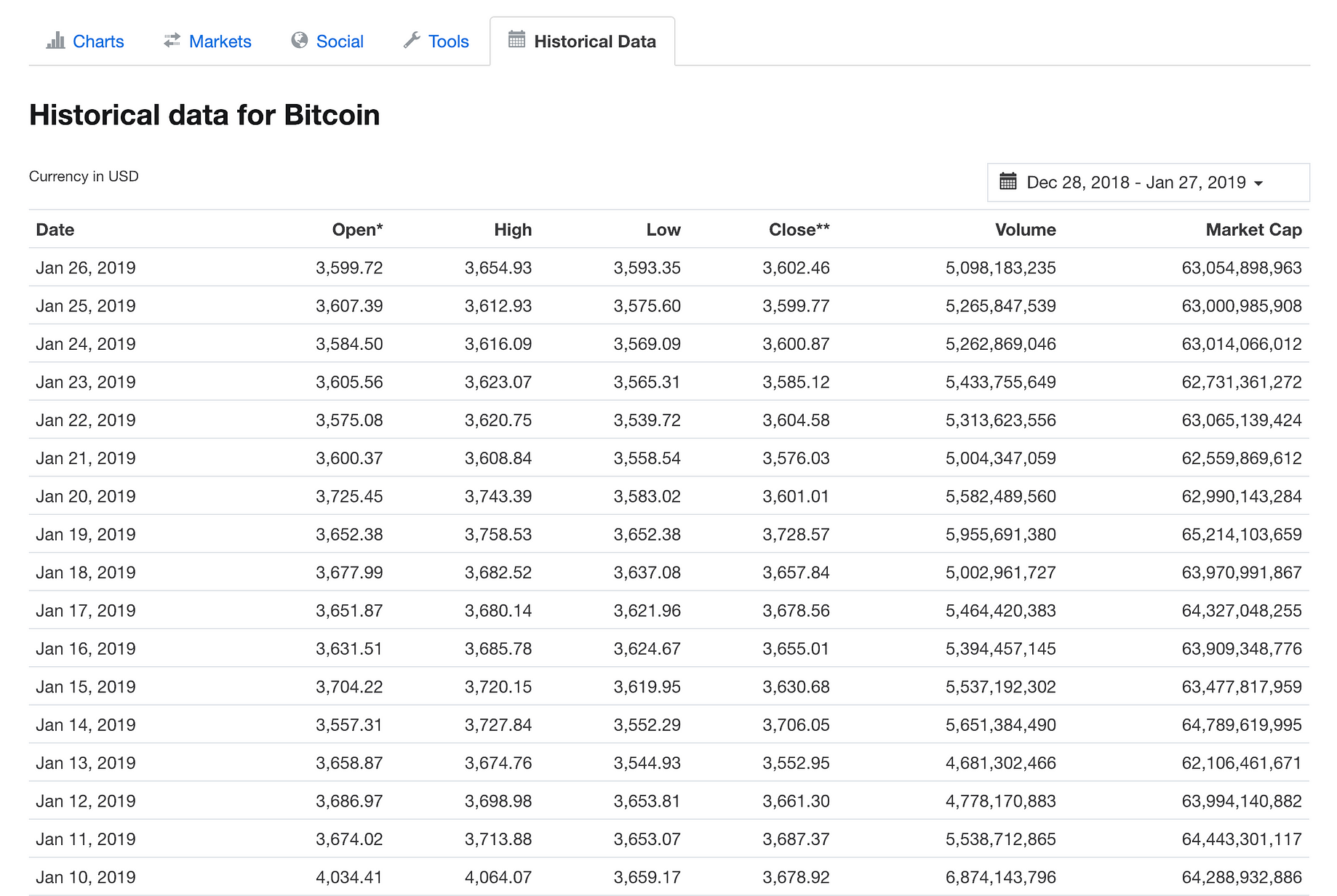Click the Low column header
1337x896 pixels.
[x=663, y=230]
